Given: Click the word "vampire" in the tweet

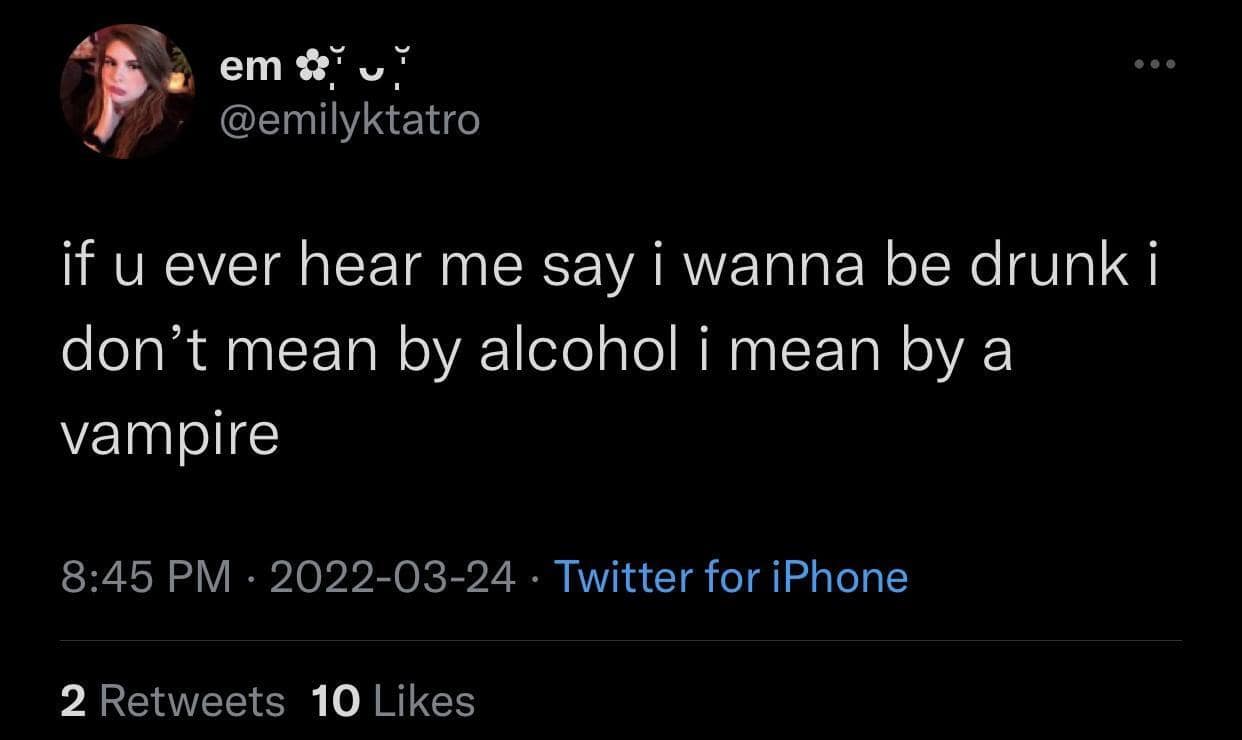Looking at the screenshot, I should tap(169, 437).
